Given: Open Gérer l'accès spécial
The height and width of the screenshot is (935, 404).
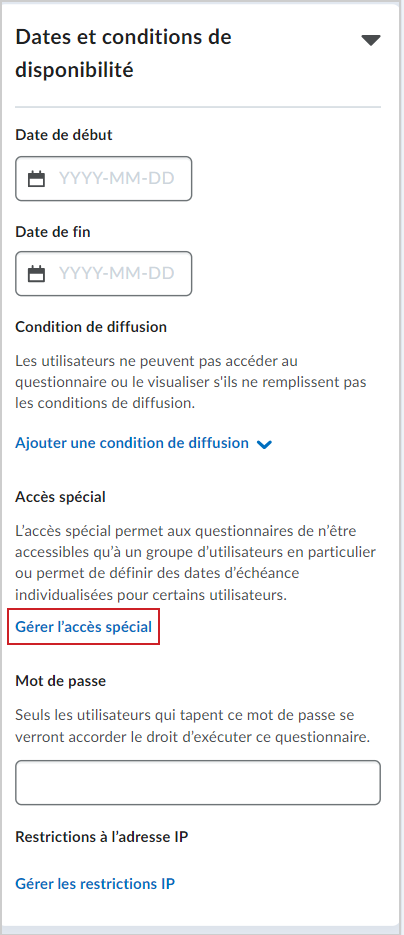Looking at the screenshot, I should [x=83, y=627].
